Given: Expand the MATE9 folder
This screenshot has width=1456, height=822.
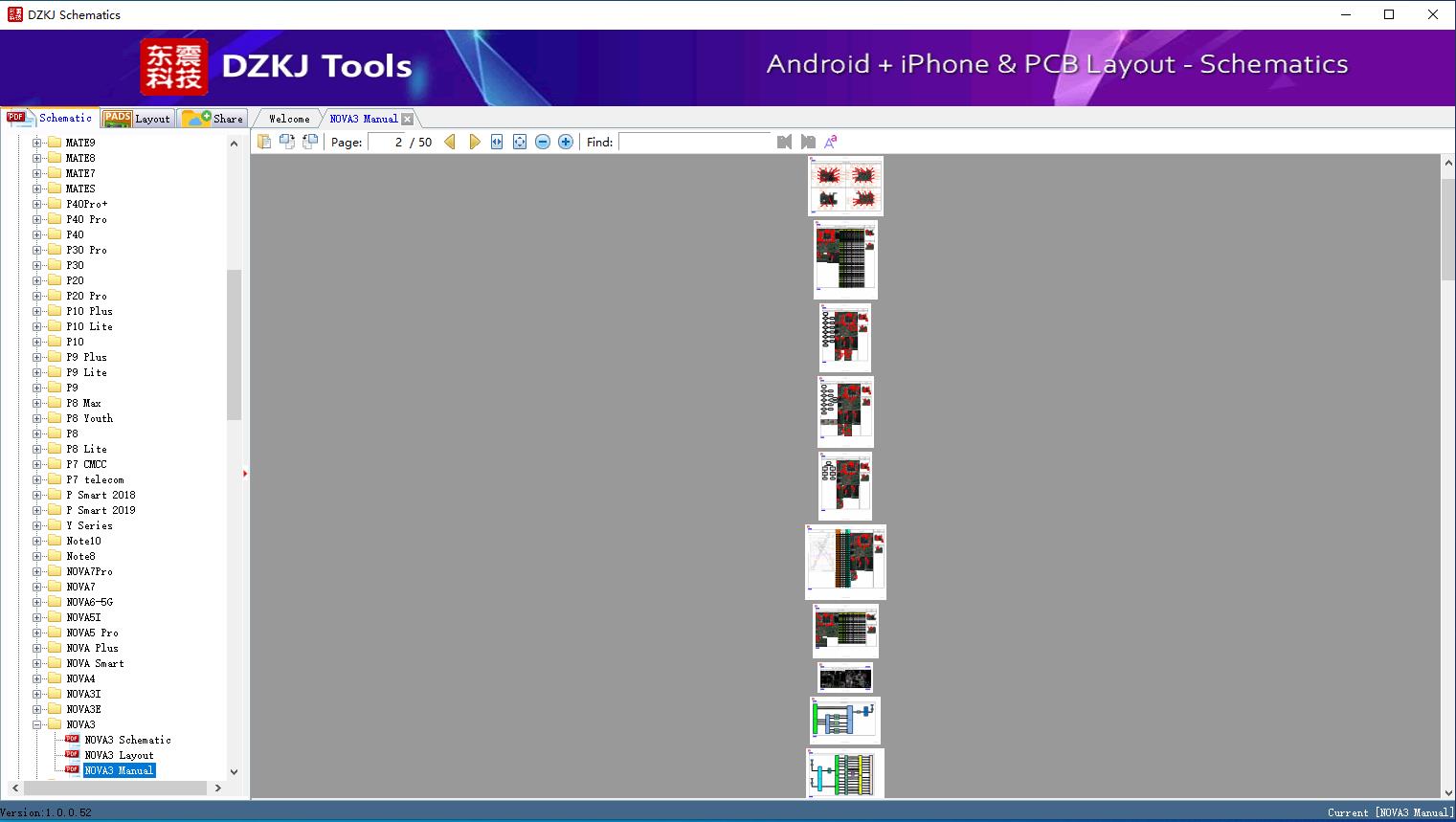Looking at the screenshot, I should point(37,143).
